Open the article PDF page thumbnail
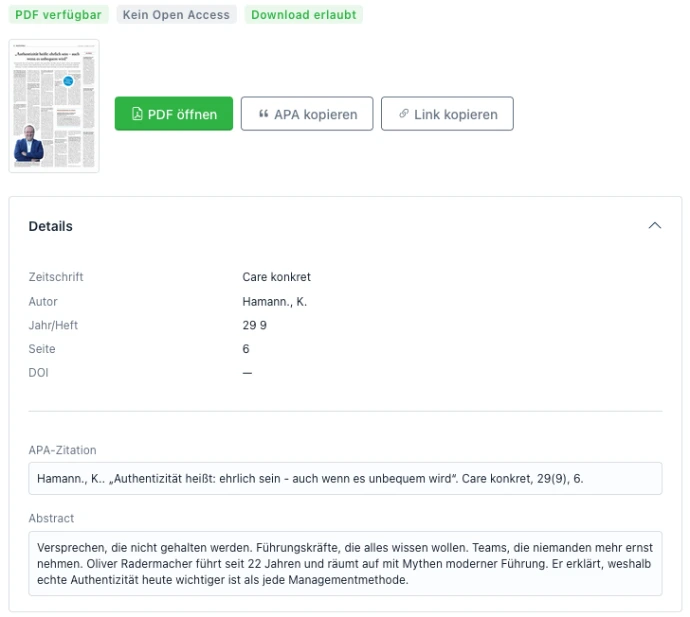 pyautogui.click(x=54, y=106)
